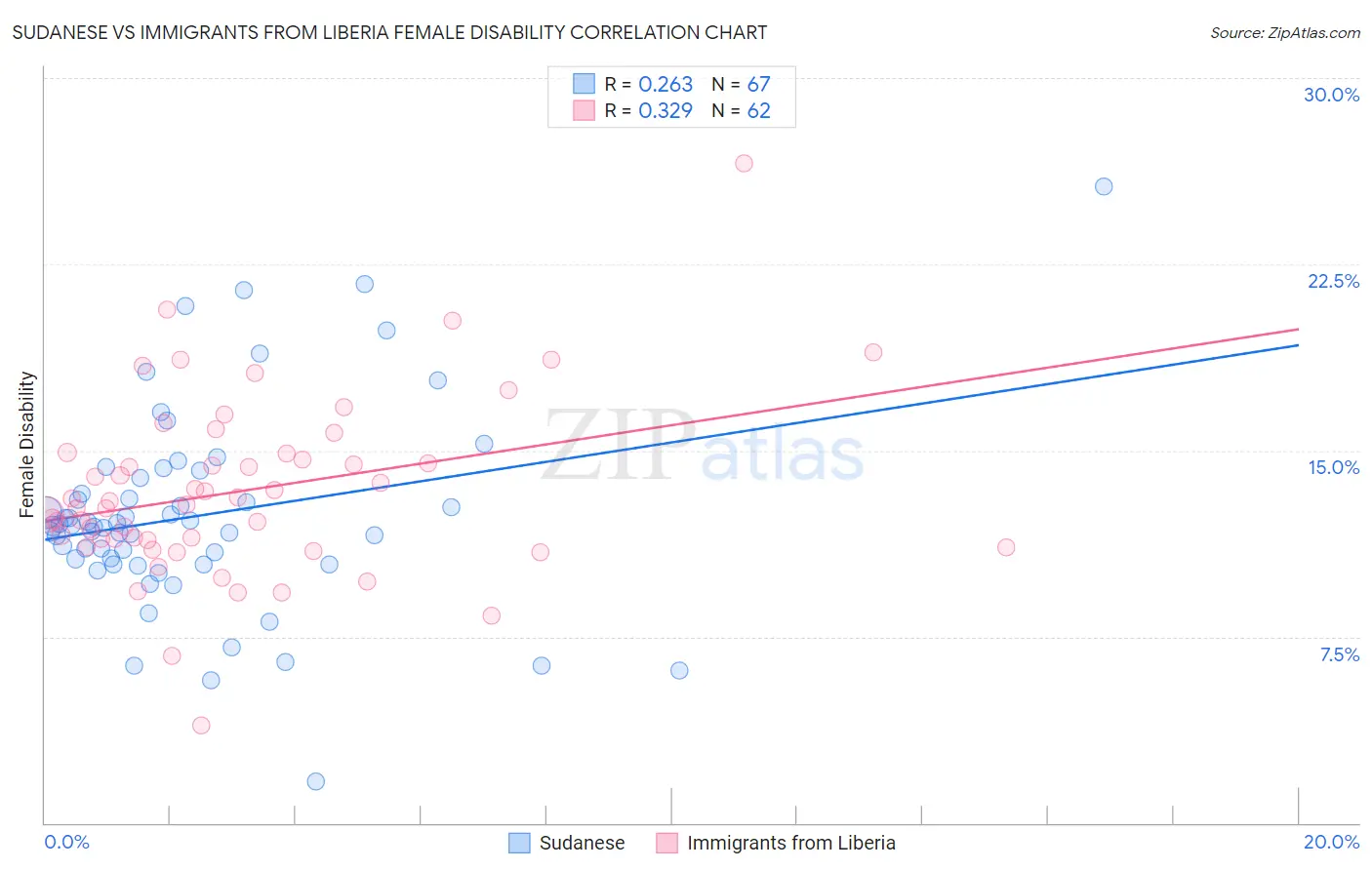Screen dimensions: 1372x870
Task: Click the far-right pink point near 11%
Action: point(1006,547)
